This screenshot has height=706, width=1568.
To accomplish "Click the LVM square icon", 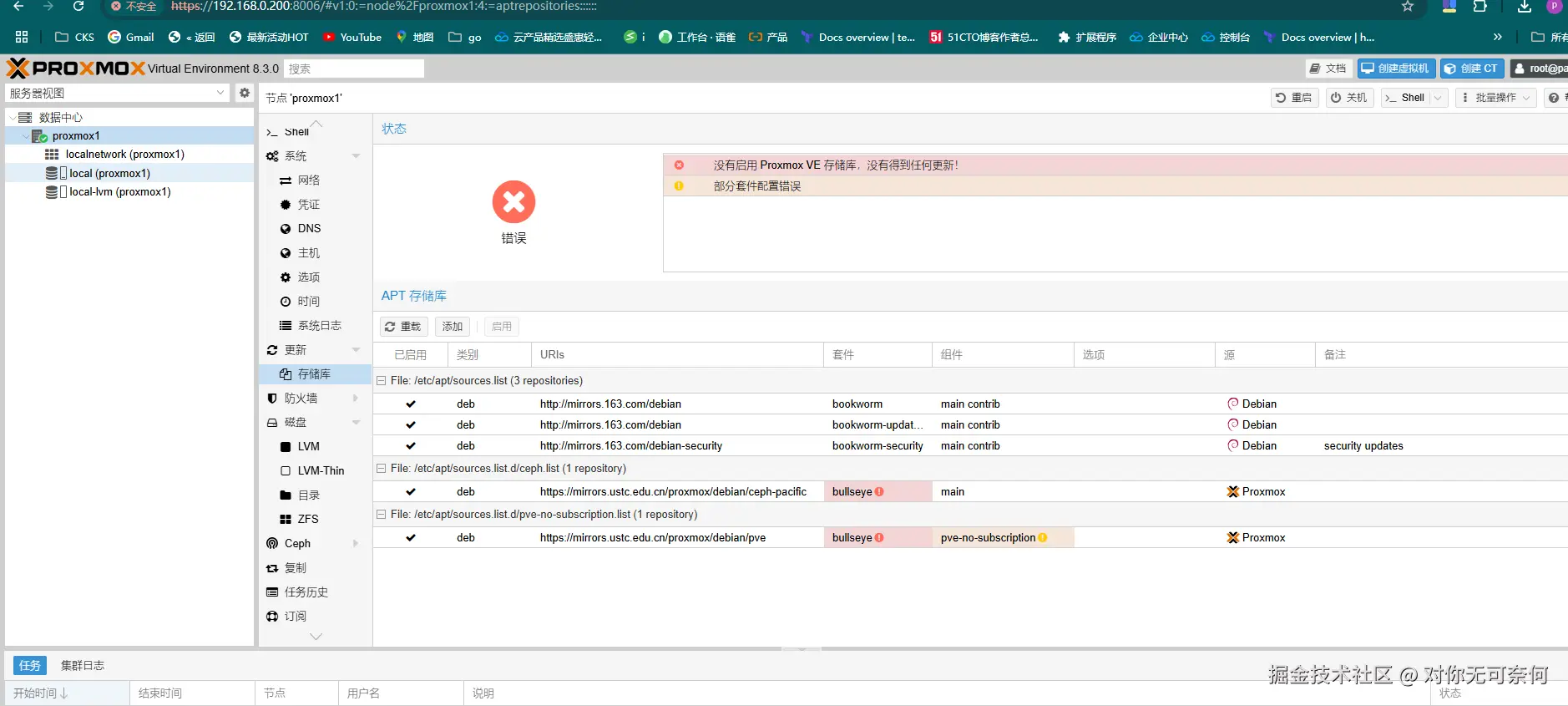I will coord(286,447).
